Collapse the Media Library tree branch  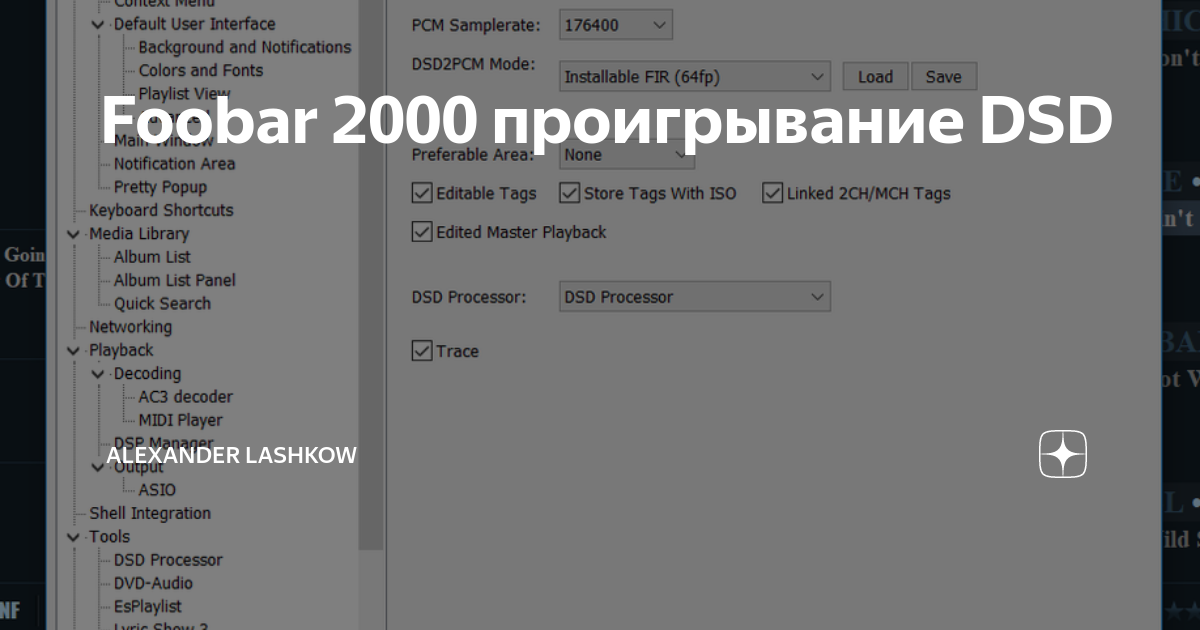point(73,233)
